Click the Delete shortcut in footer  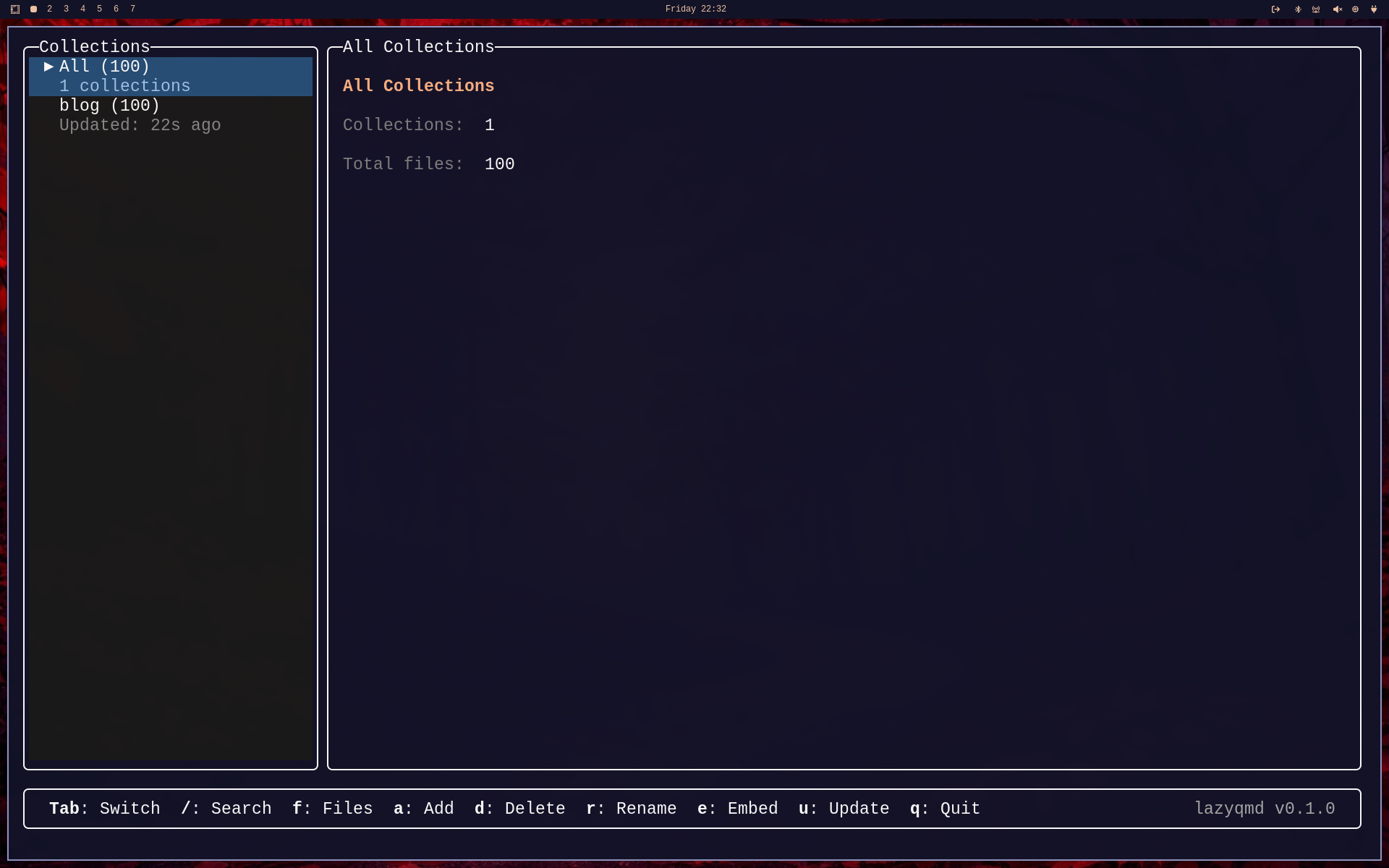(x=519, y=809)
